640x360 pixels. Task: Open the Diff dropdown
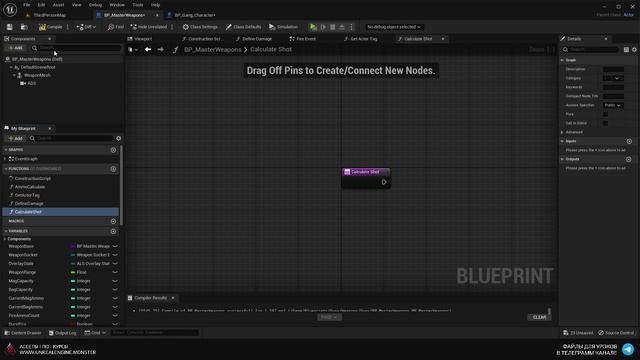(86, 27)
